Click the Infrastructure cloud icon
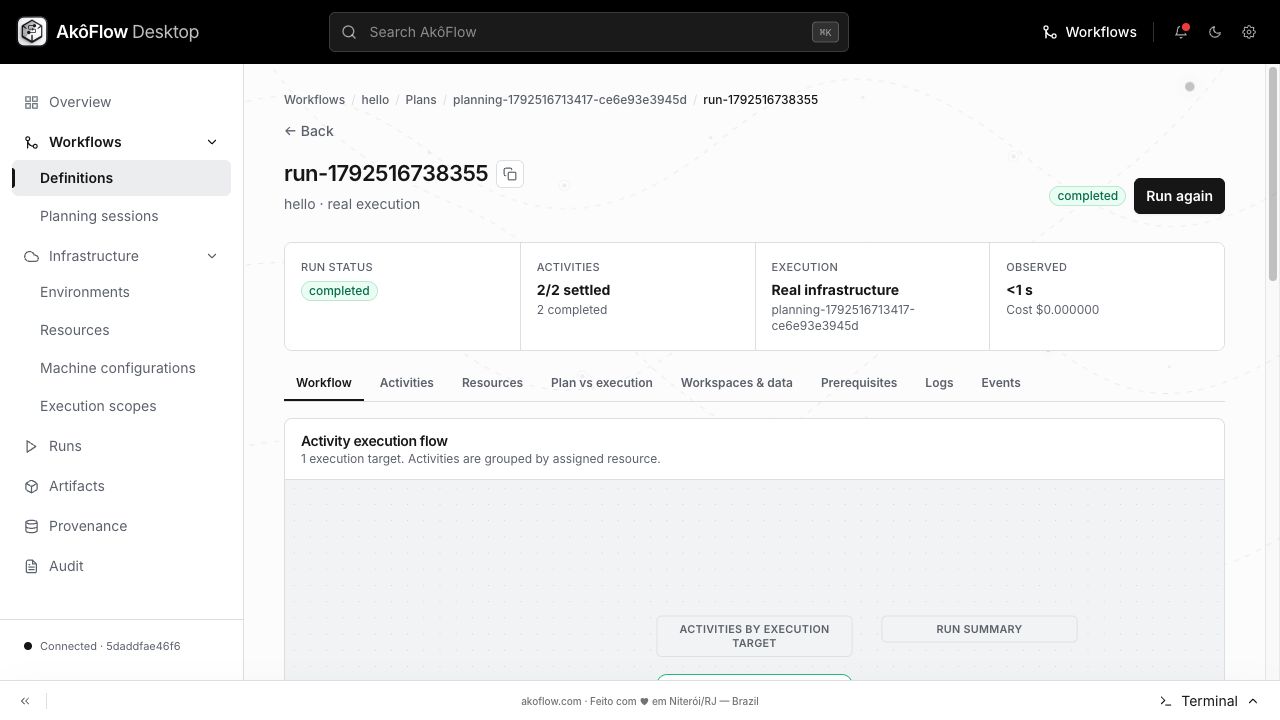1280x720 pixels. click(31, 256)
